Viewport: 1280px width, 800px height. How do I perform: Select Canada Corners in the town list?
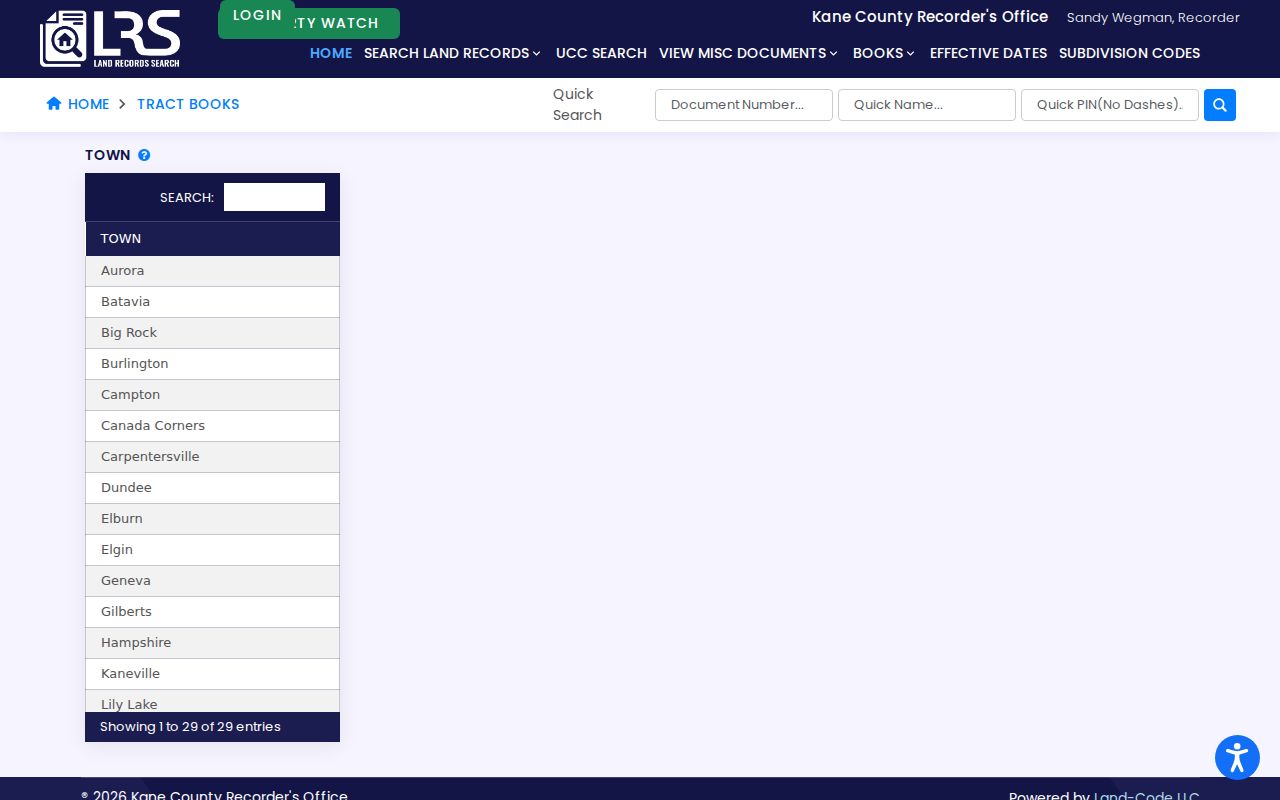click(x=212, y=426)
